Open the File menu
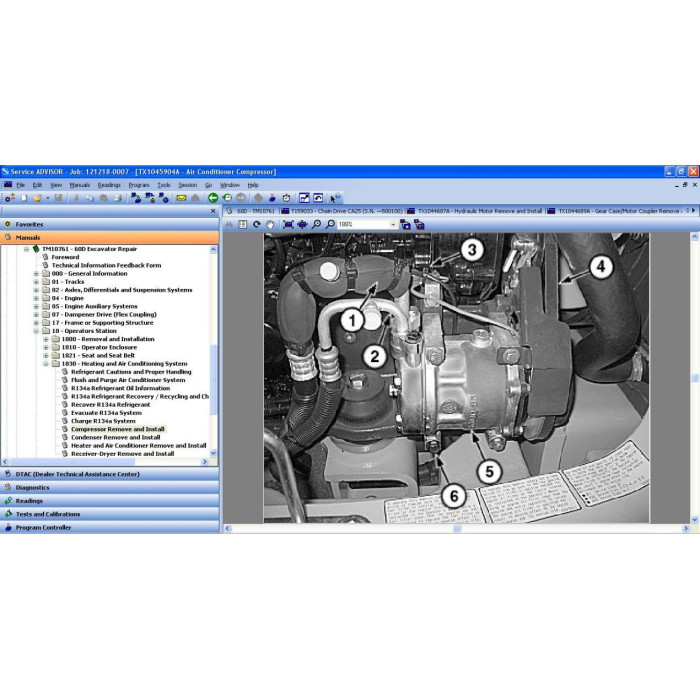 [21, 185]
